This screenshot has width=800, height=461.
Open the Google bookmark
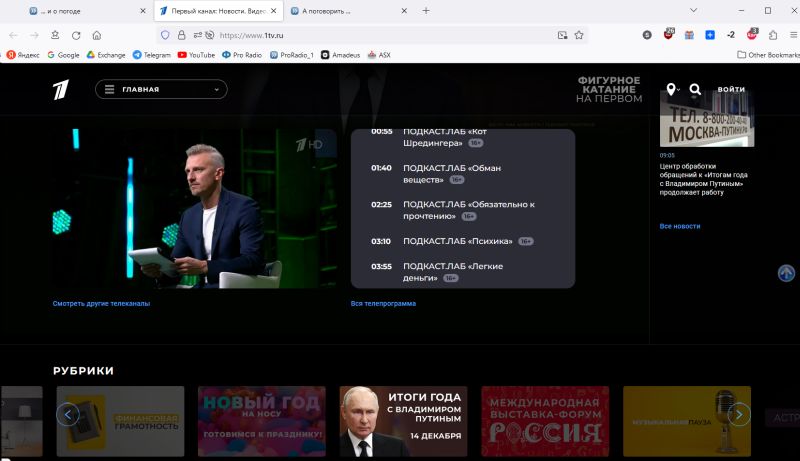[63, 55]
